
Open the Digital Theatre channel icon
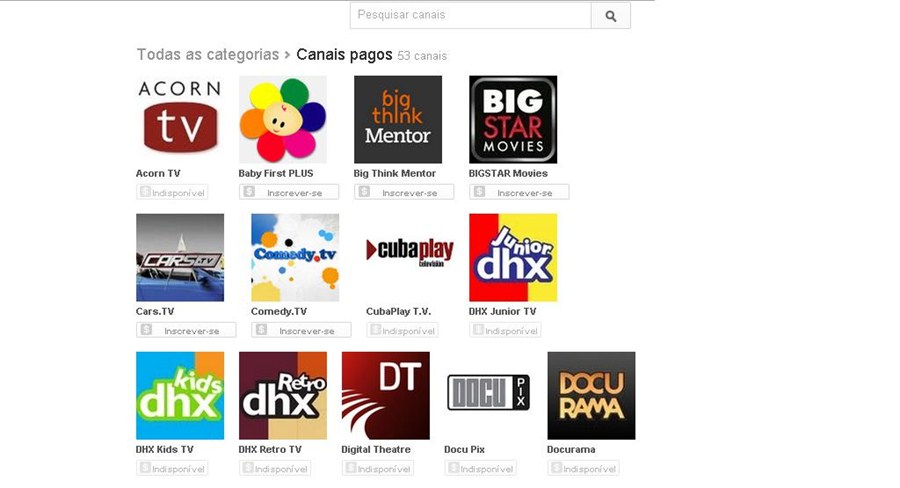(385, 395)
